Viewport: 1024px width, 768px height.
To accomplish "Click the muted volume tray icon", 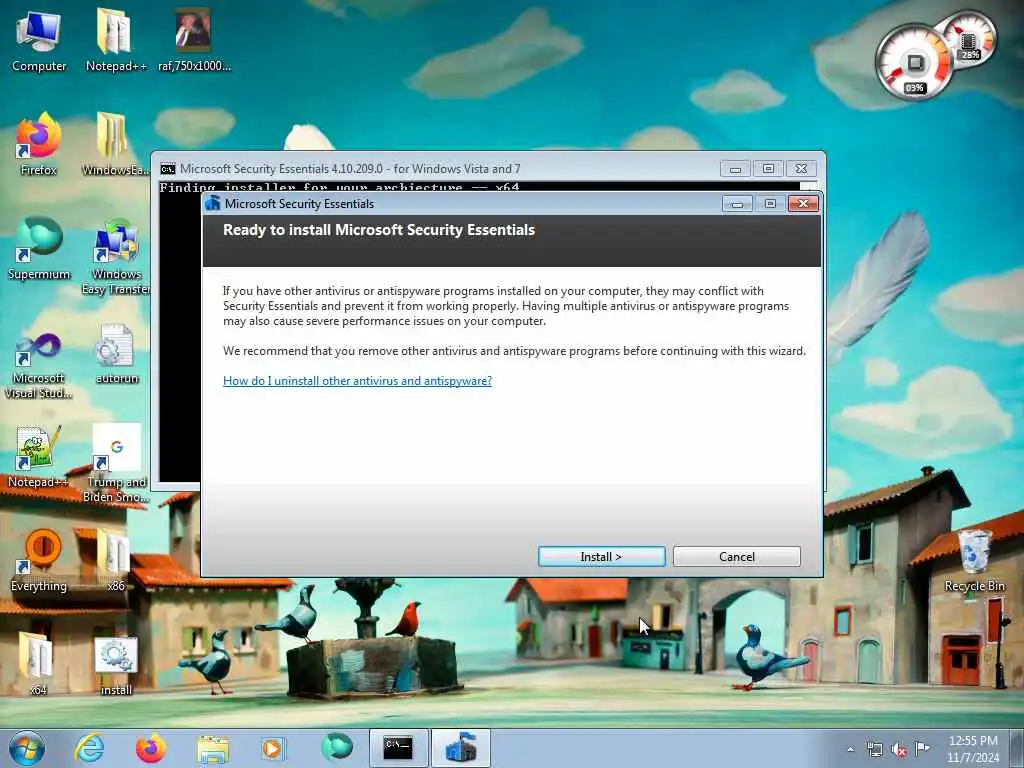I will point(899,750).
